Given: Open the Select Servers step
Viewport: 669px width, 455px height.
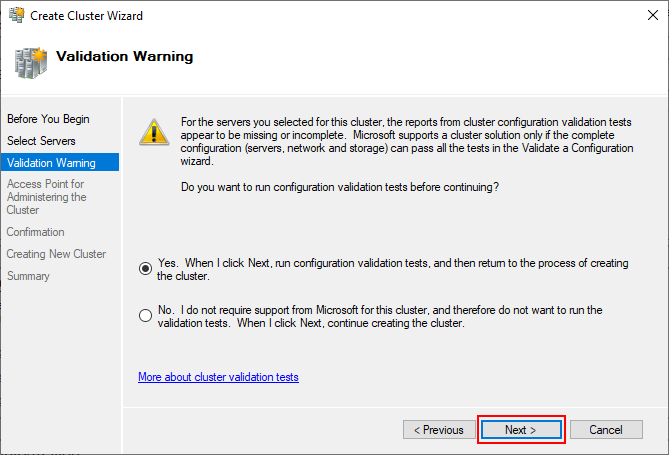Looking at the screenshot, I should pyautogui.click(x=41, y=141).
